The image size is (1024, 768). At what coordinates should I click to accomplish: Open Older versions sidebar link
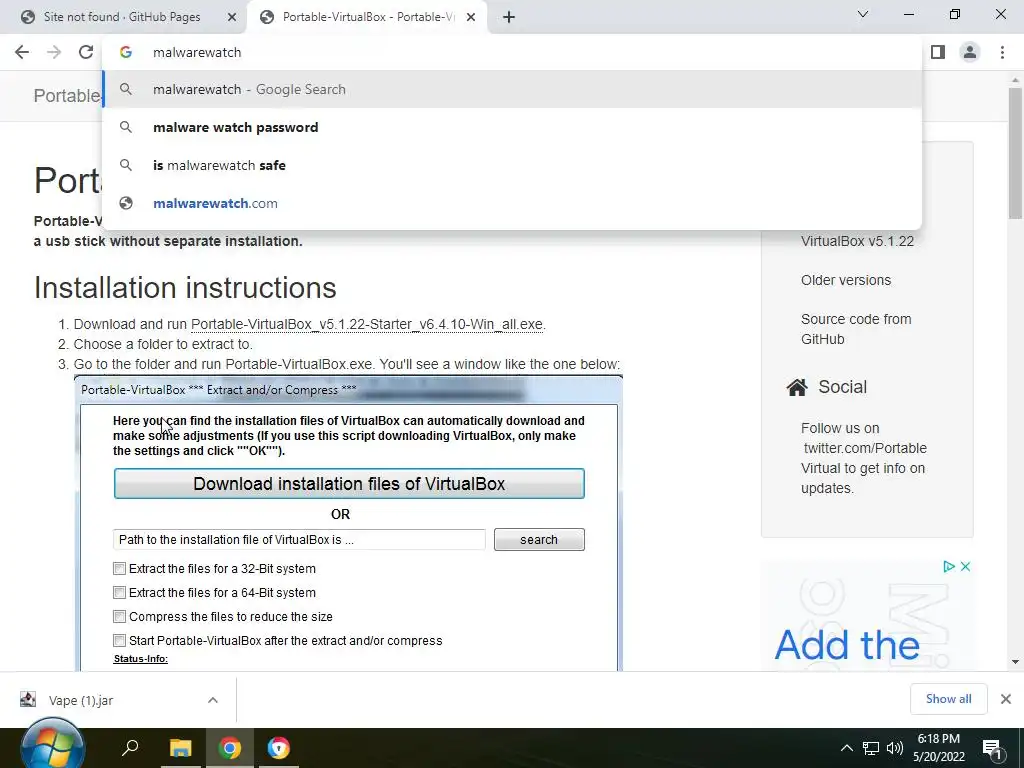(846, 280)
